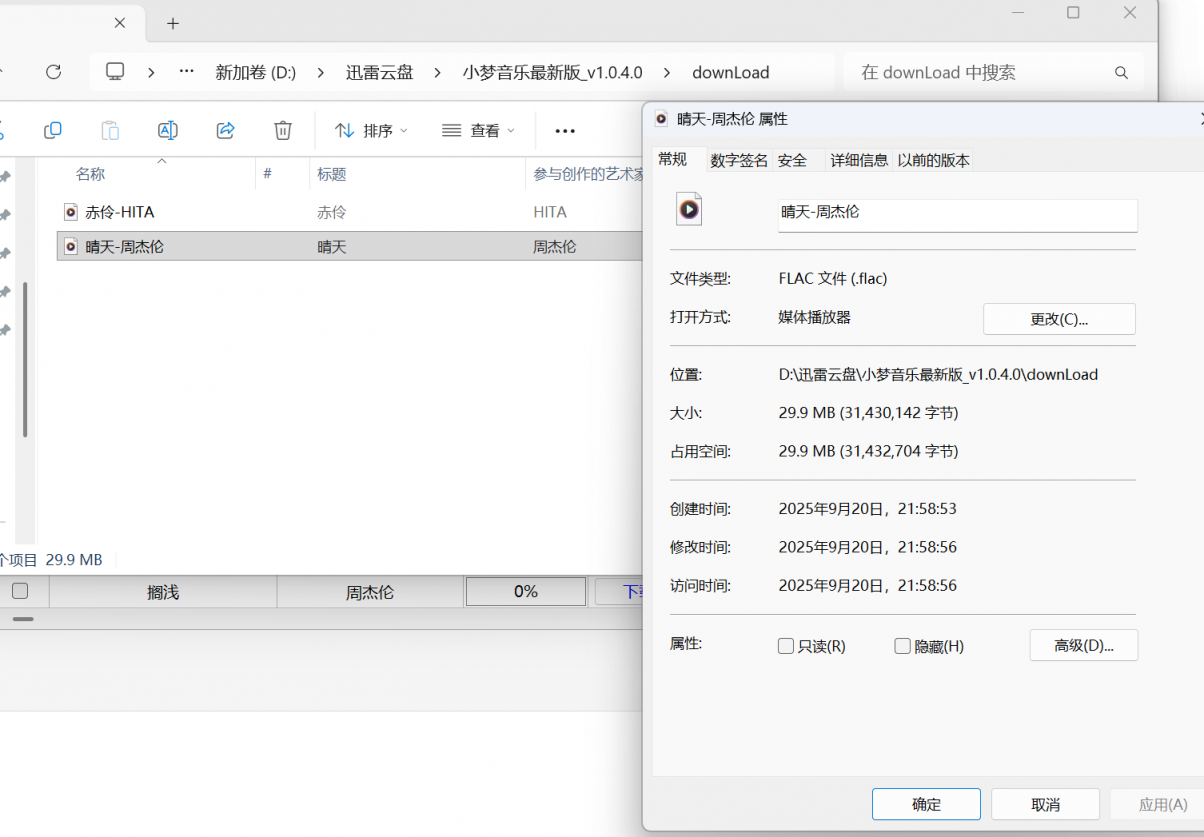This screenshot has height=837, width=1204.
Task: Click the share icon in toolbar
Action: (226, 130)
